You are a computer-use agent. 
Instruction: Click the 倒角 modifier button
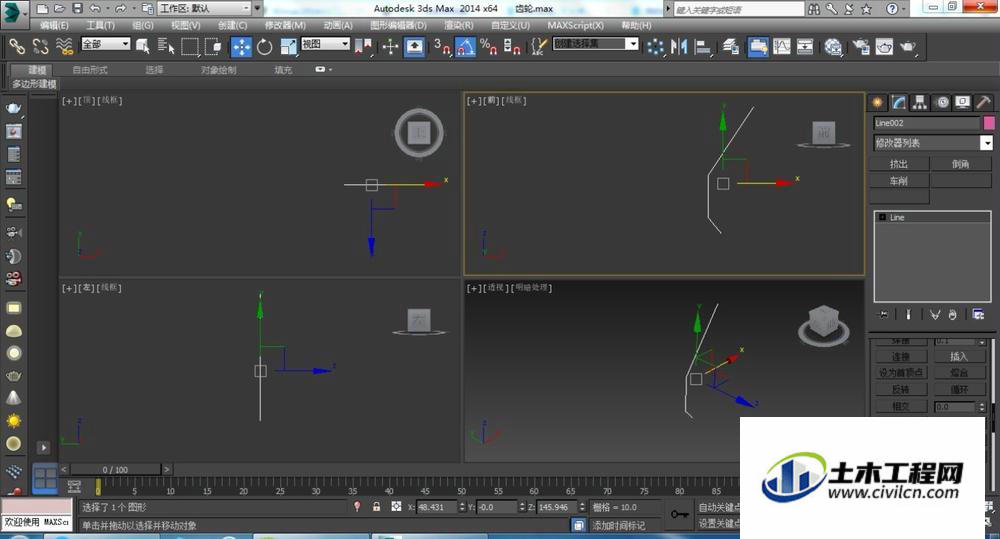tap(960, 164)
